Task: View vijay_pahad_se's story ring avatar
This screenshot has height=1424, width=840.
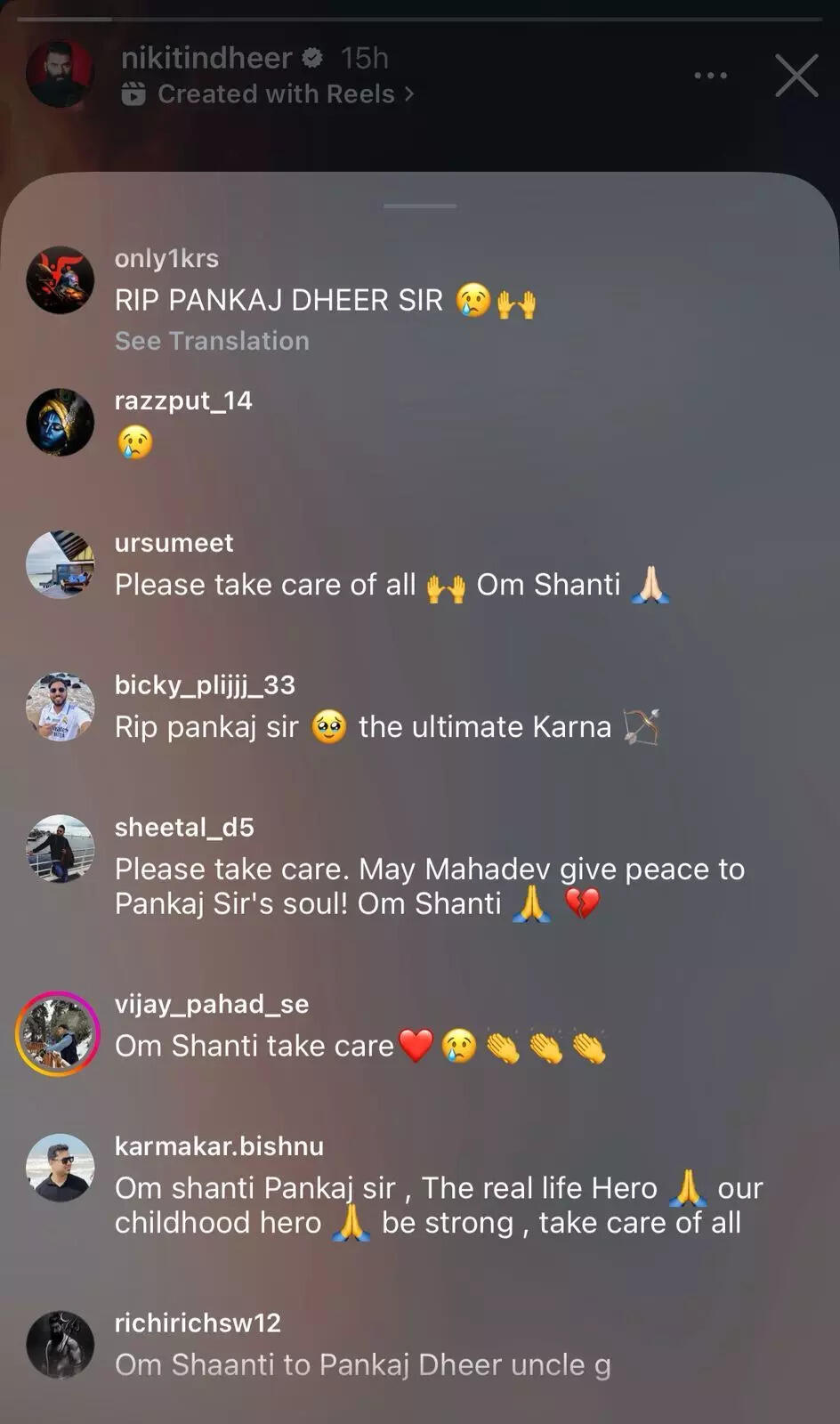Action: click(58, 1034)
